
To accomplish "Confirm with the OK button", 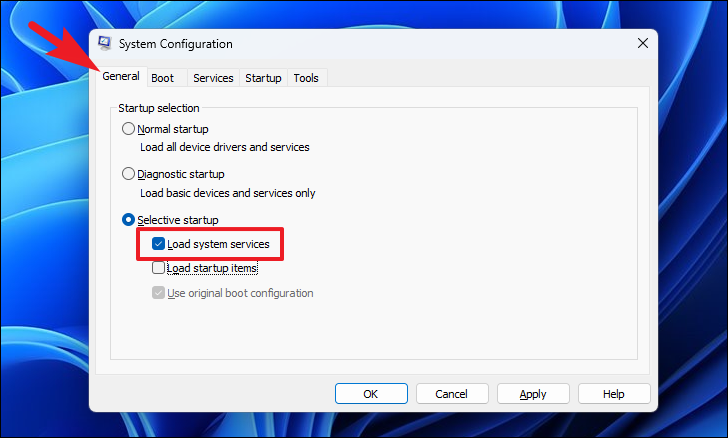I will point(371,394).
